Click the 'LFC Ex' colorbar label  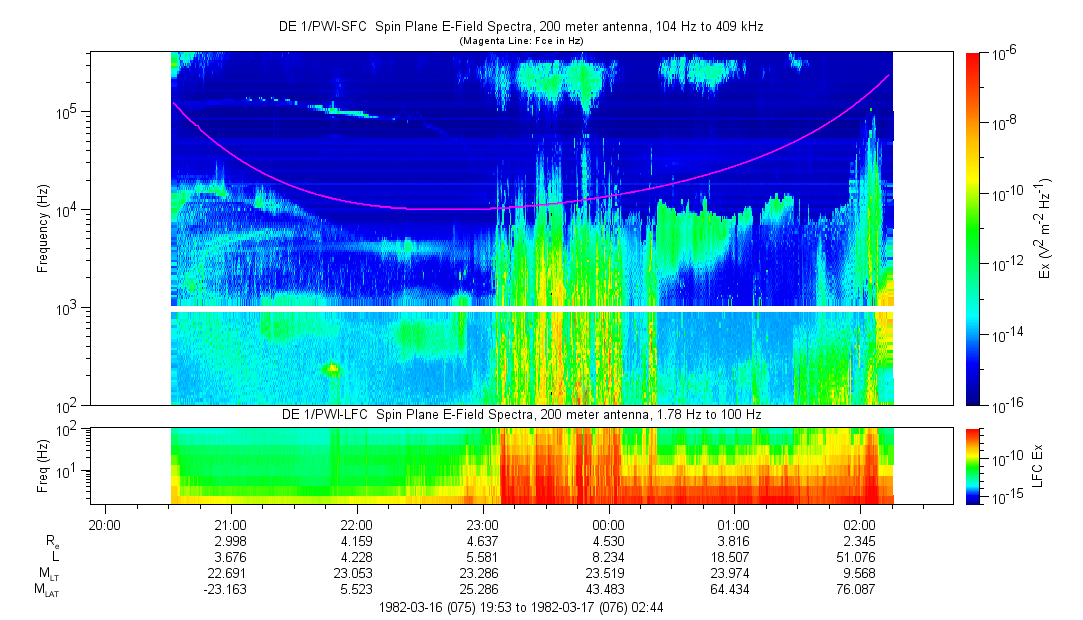(1039, 465)
